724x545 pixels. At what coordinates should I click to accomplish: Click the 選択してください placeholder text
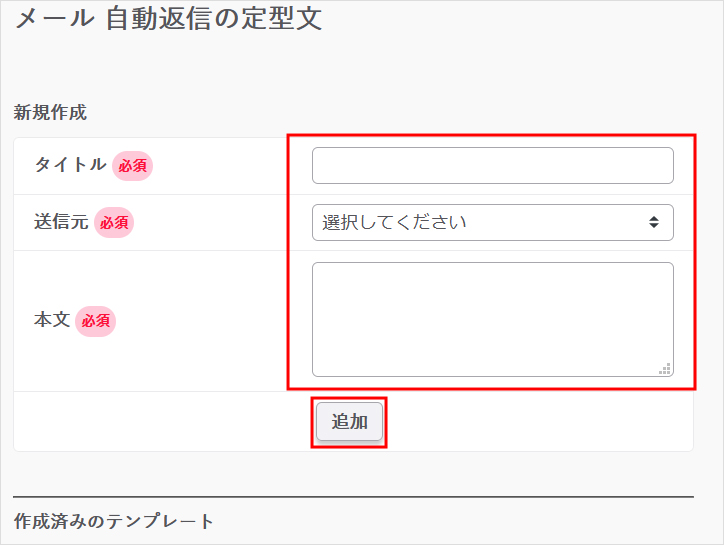coord(394,222)
